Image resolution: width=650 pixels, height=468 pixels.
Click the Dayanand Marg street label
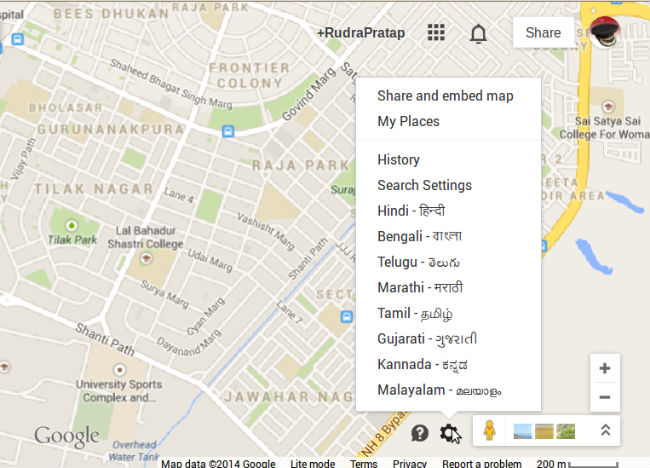pyautogui.click(x=189, y=343)
